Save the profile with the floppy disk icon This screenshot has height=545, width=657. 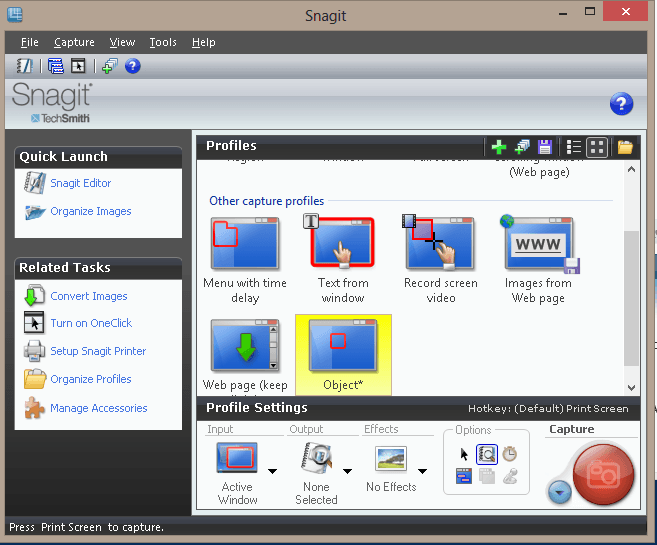tap(545, 147)
